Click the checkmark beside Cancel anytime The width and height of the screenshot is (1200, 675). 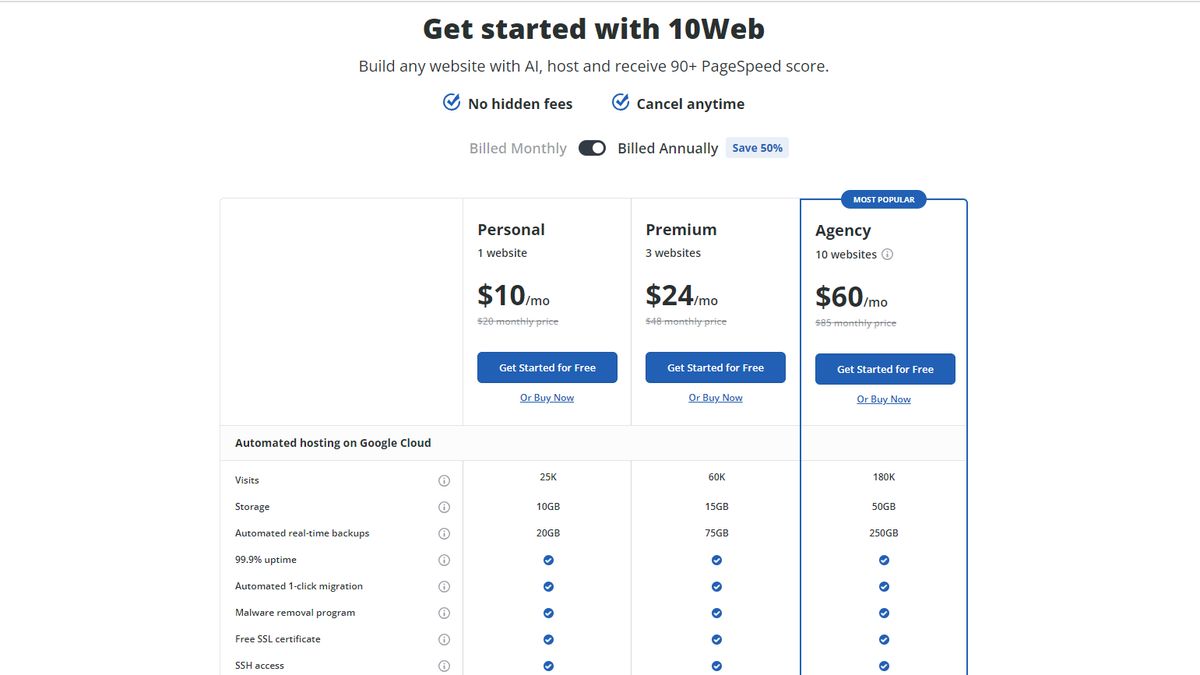620,101
